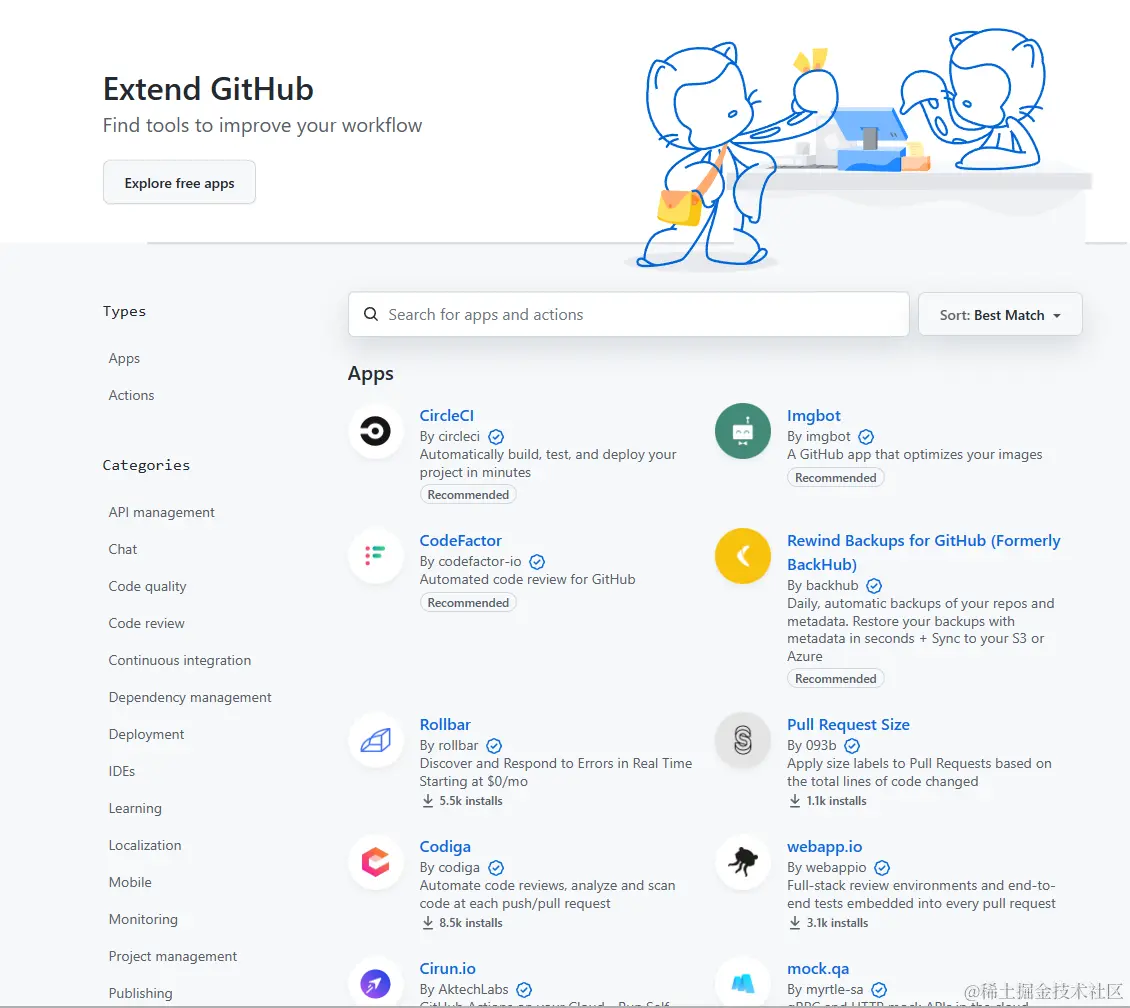The height and width of the screenshot is (1008, 1130).
Task: Open the Codiga title link
Action: 445,847
